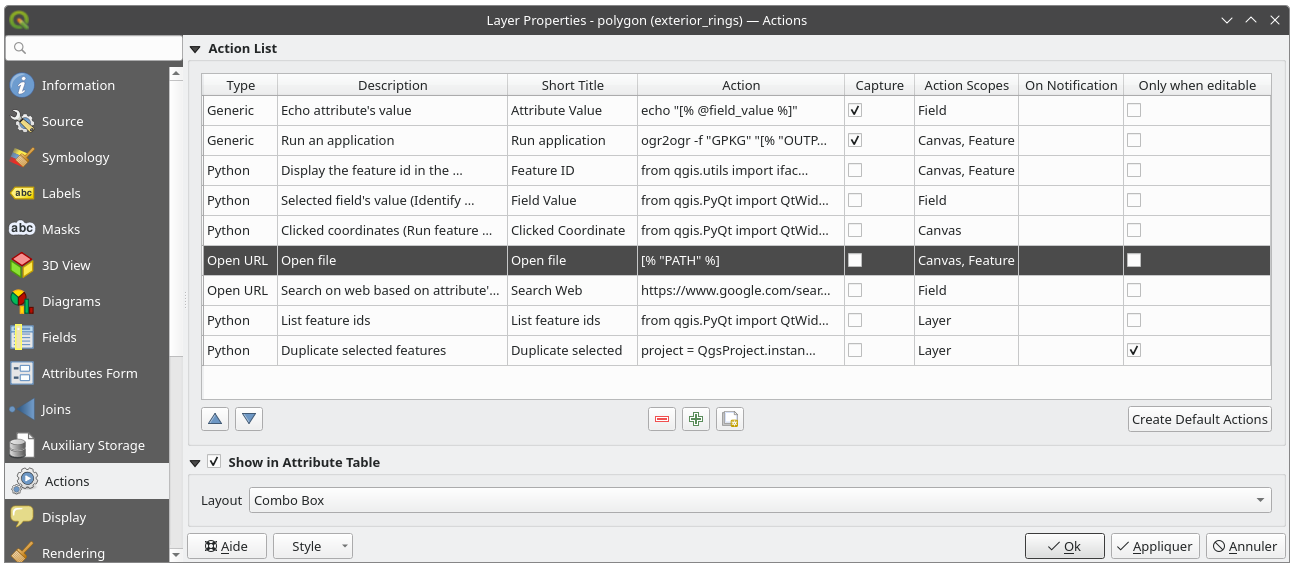Uncheck Only when editable for Duplicate selected

click(x=1134, y=350)
